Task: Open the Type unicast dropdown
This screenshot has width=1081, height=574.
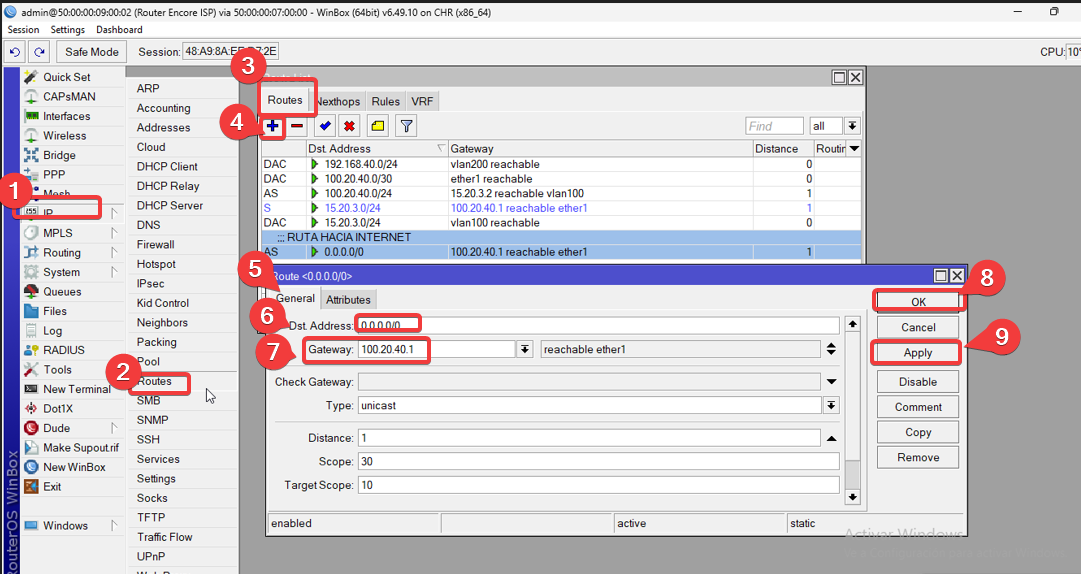Action: [x=830, y=406]
